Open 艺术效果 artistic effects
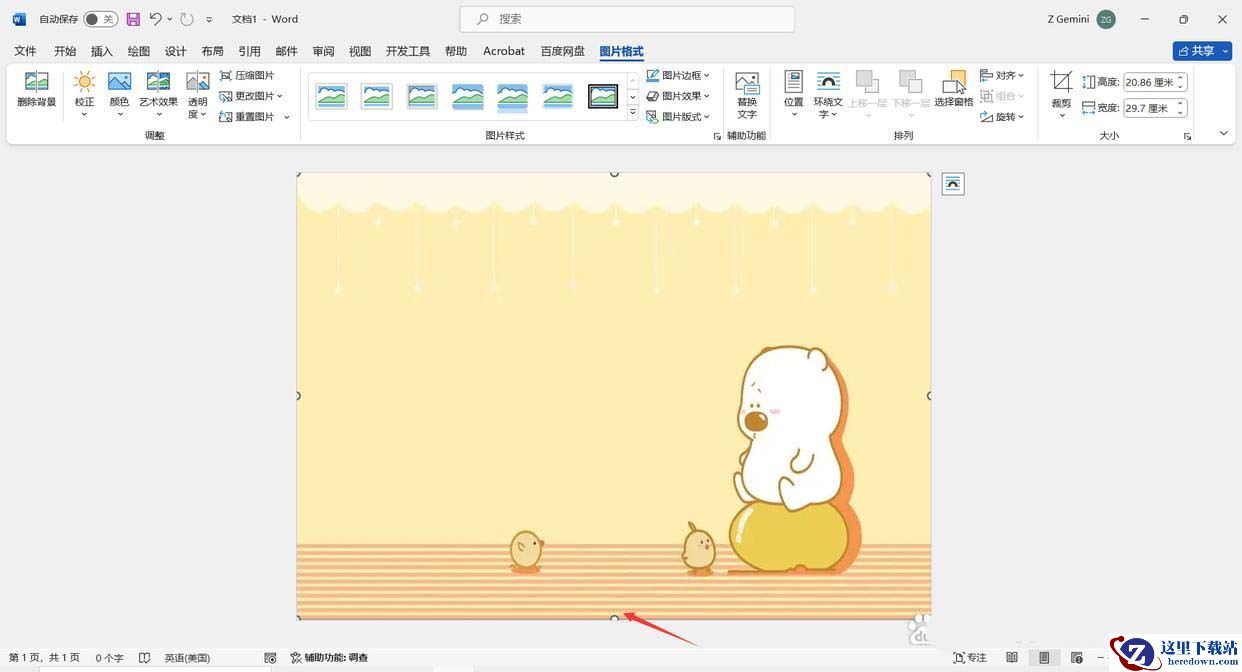 pos(158,95)
